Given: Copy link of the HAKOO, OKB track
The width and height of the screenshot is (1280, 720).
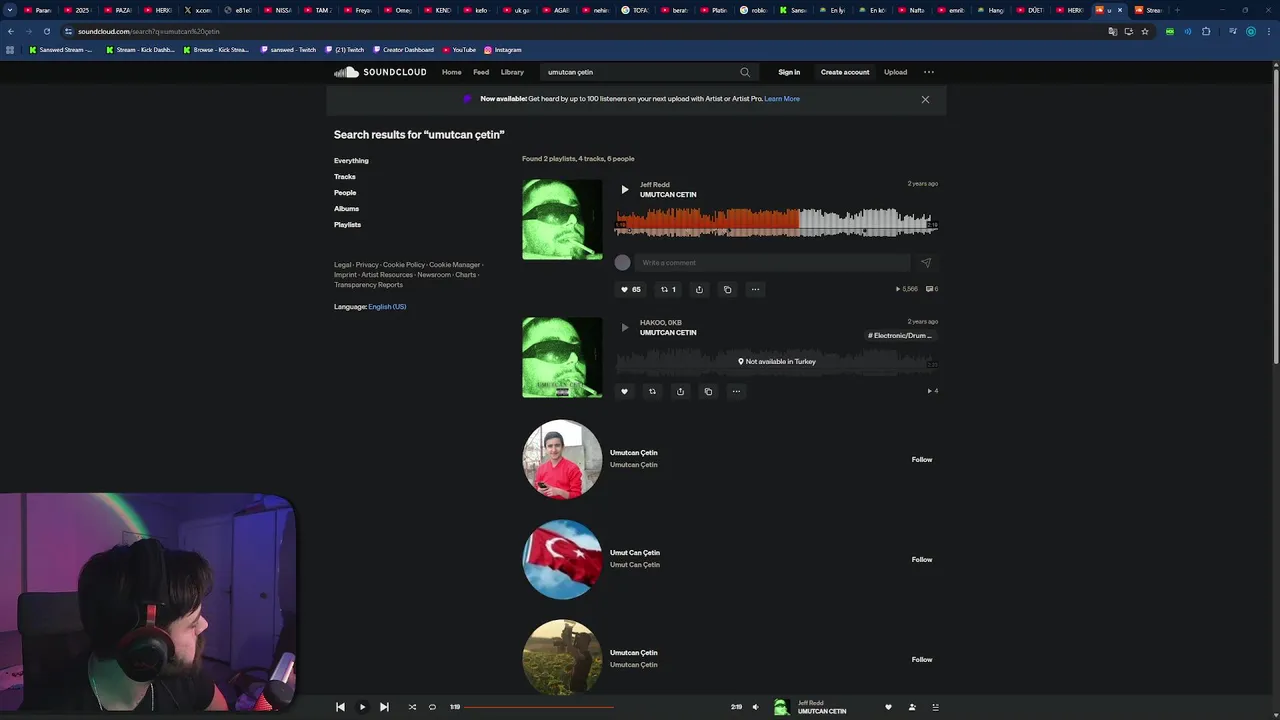Looking at the screenshot, I should (x=708, y=392).
